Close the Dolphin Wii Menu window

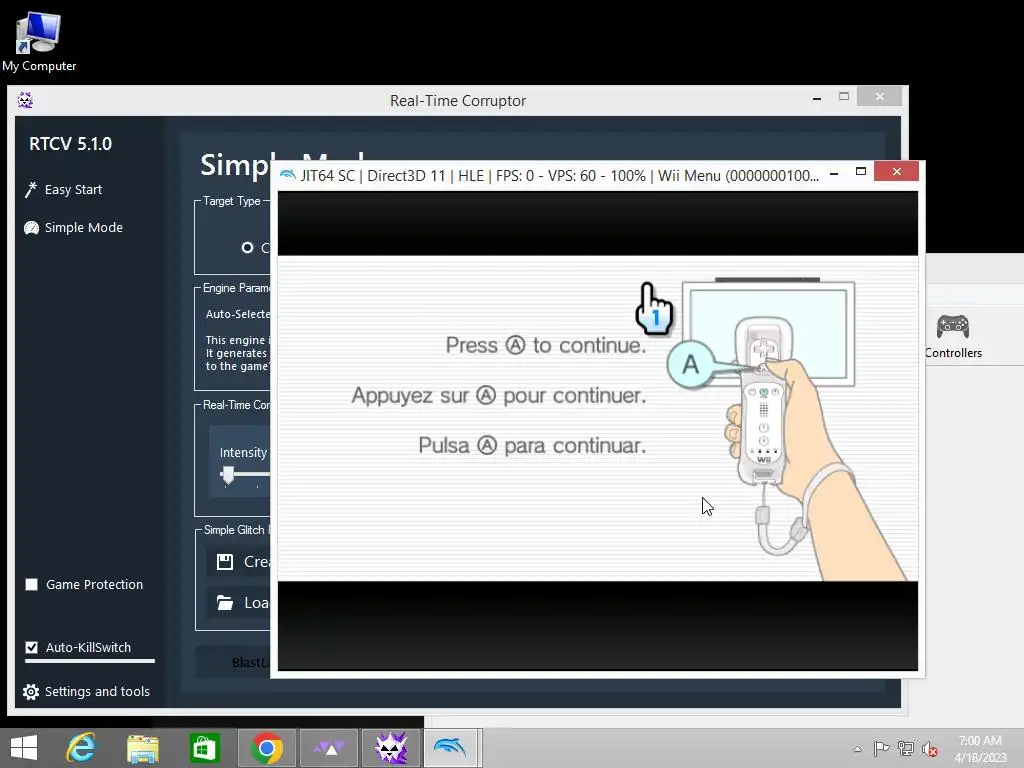(x=896, y=171)
